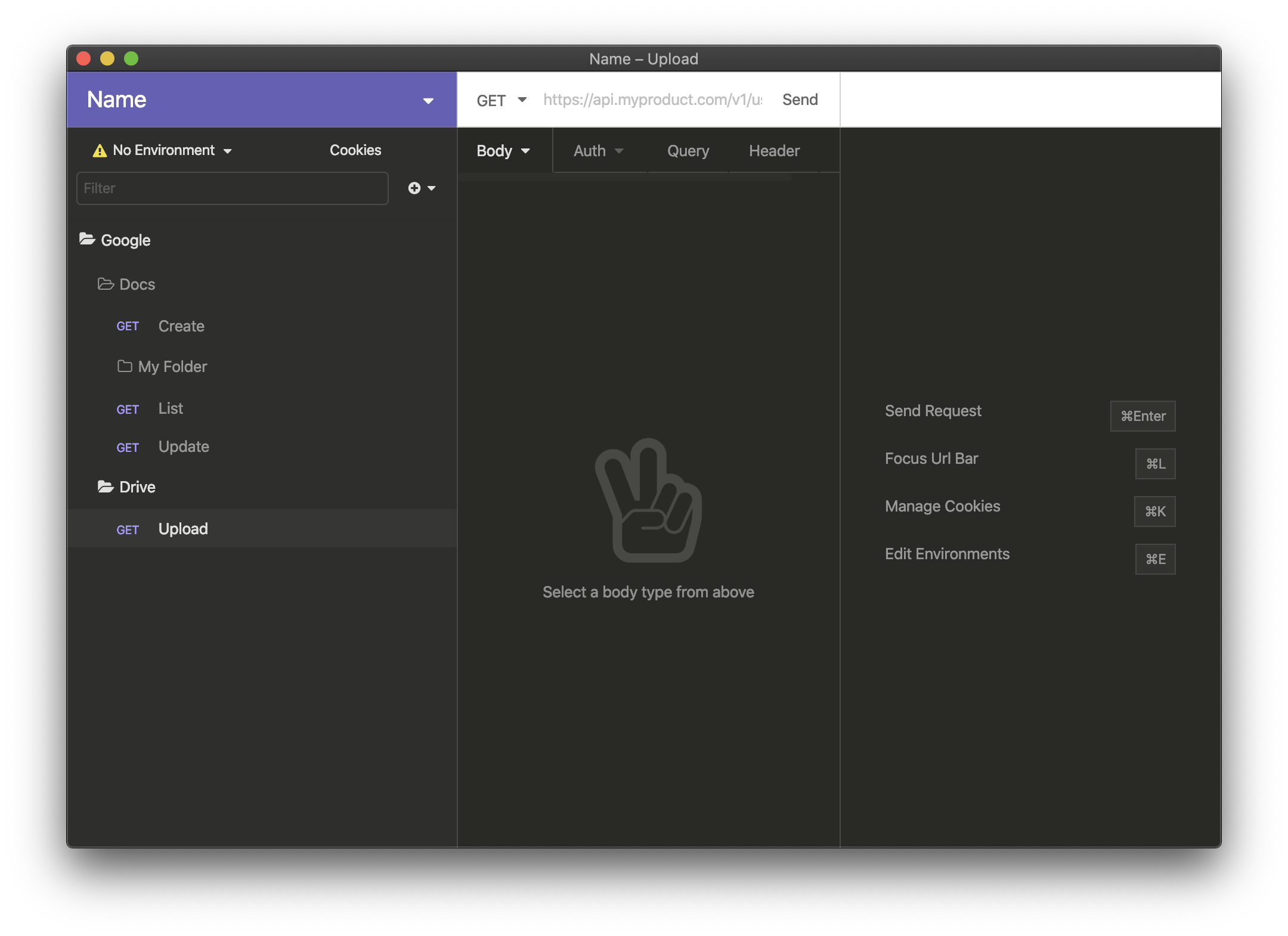1288x936 pixels.
Task: Select the GET label beside the Upload request
Action: coord(128,529)
